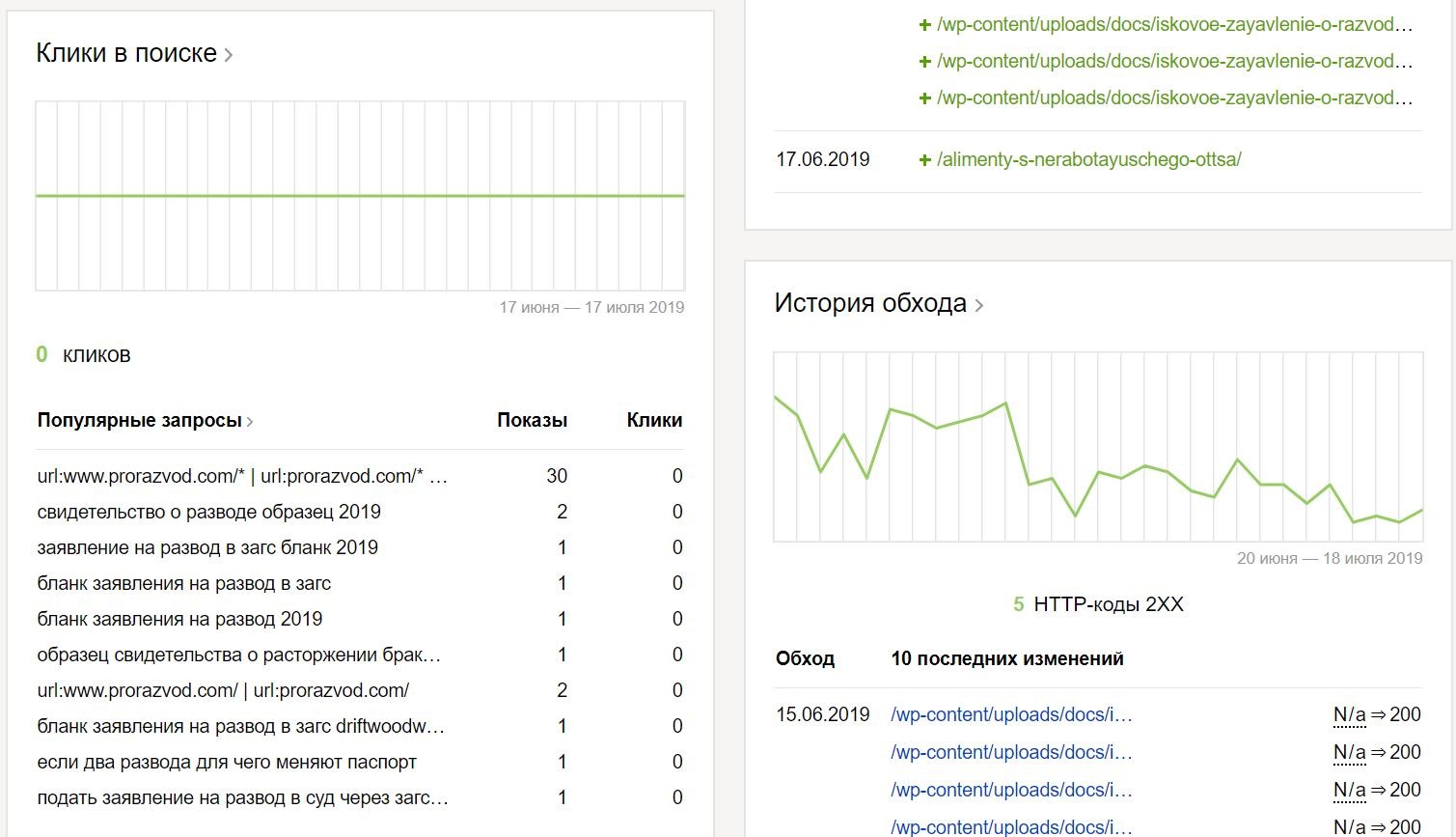
Task: Open the /alimenty-s-nerabotayuschego-ottsa/ page link
Action: [1088, 160]
